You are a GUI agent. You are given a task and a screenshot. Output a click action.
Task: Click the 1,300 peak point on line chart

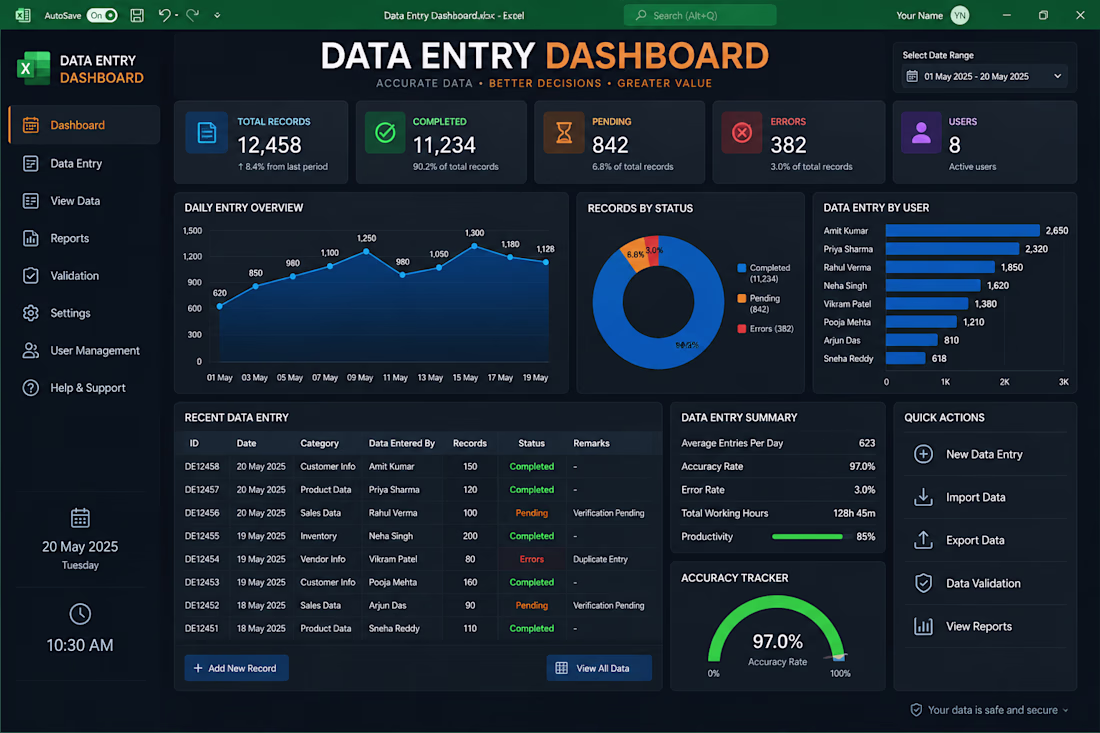pos(475,246)
